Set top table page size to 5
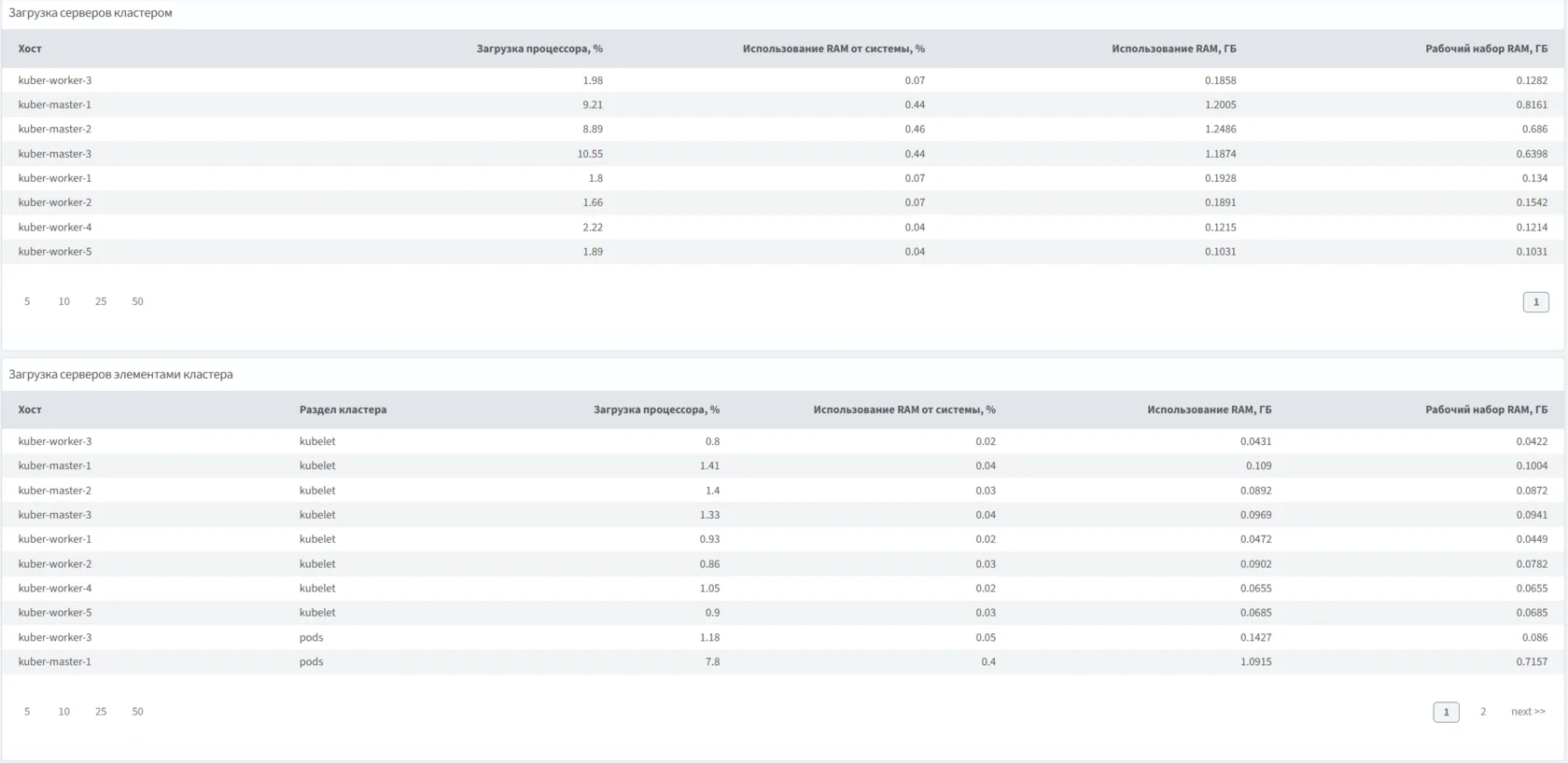This screenshot has height=763, width=1568. [27, 301]
